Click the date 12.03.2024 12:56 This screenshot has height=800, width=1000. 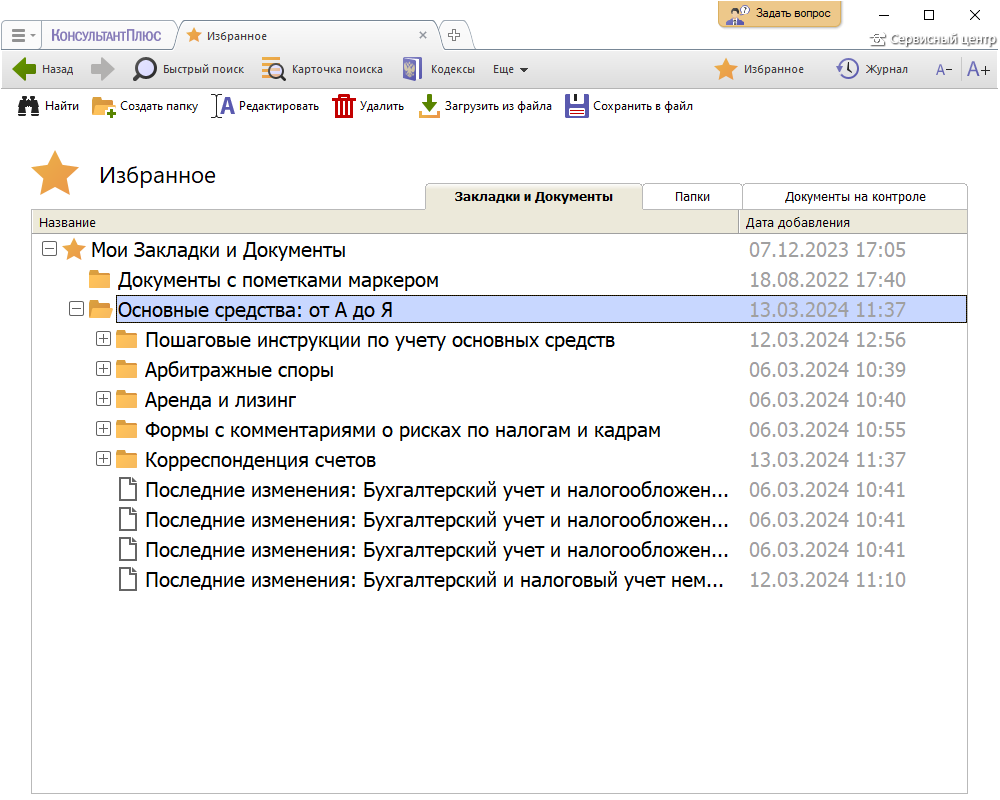click(x=827, y=339)
